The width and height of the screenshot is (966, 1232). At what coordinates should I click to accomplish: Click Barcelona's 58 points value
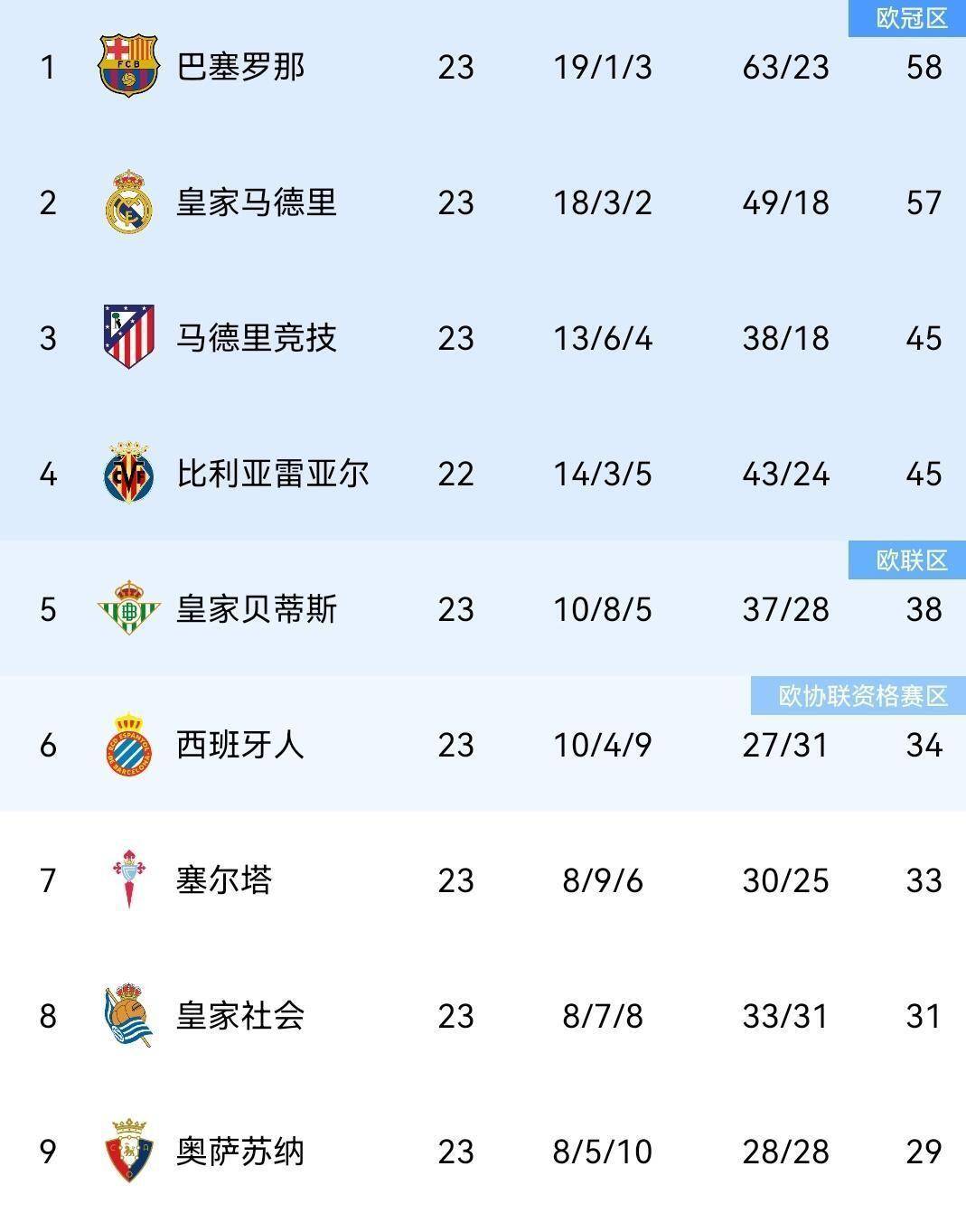(x=924, y=67)
